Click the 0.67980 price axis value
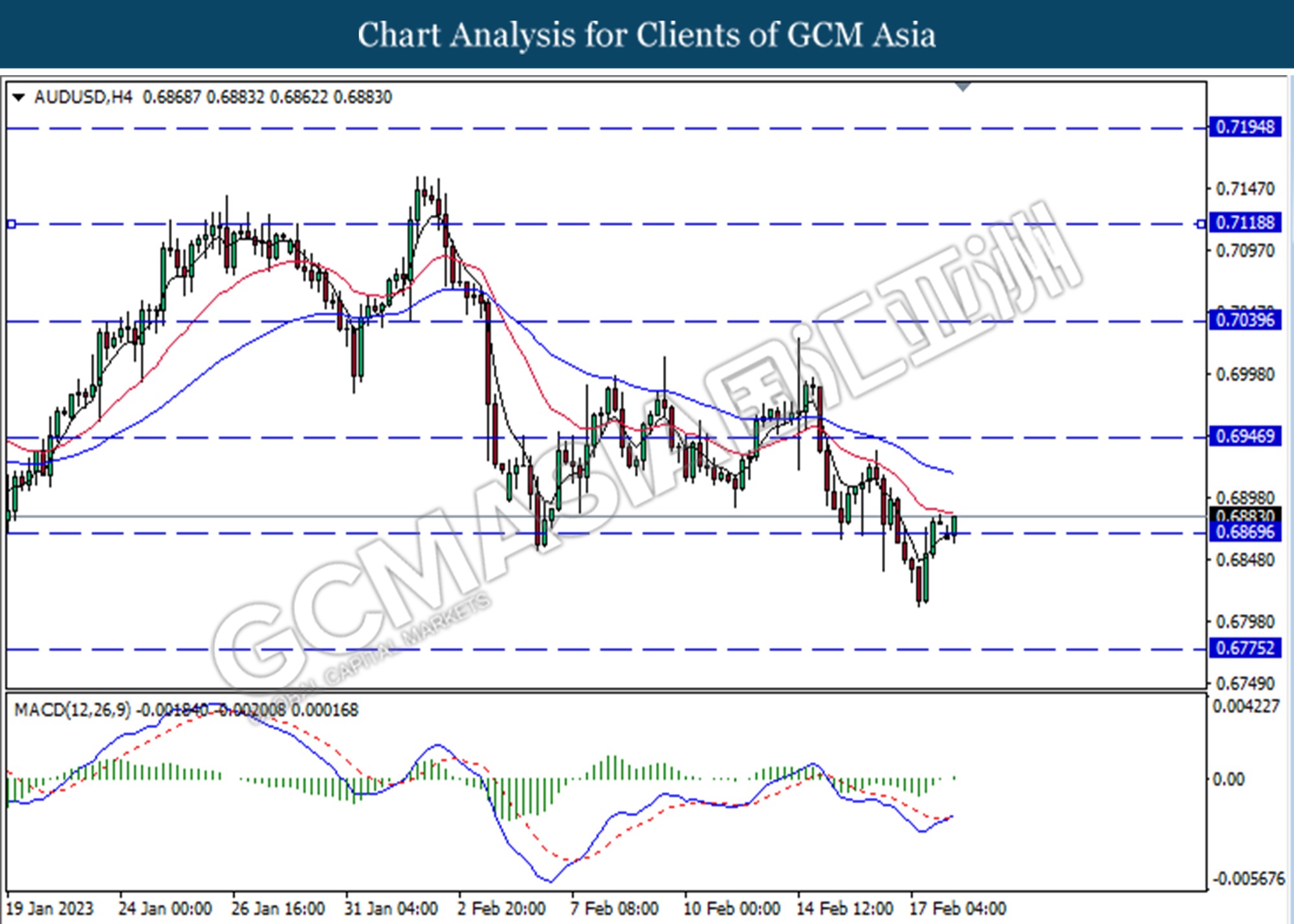Screen dimensions: 1294x924 click(1245, 622)
